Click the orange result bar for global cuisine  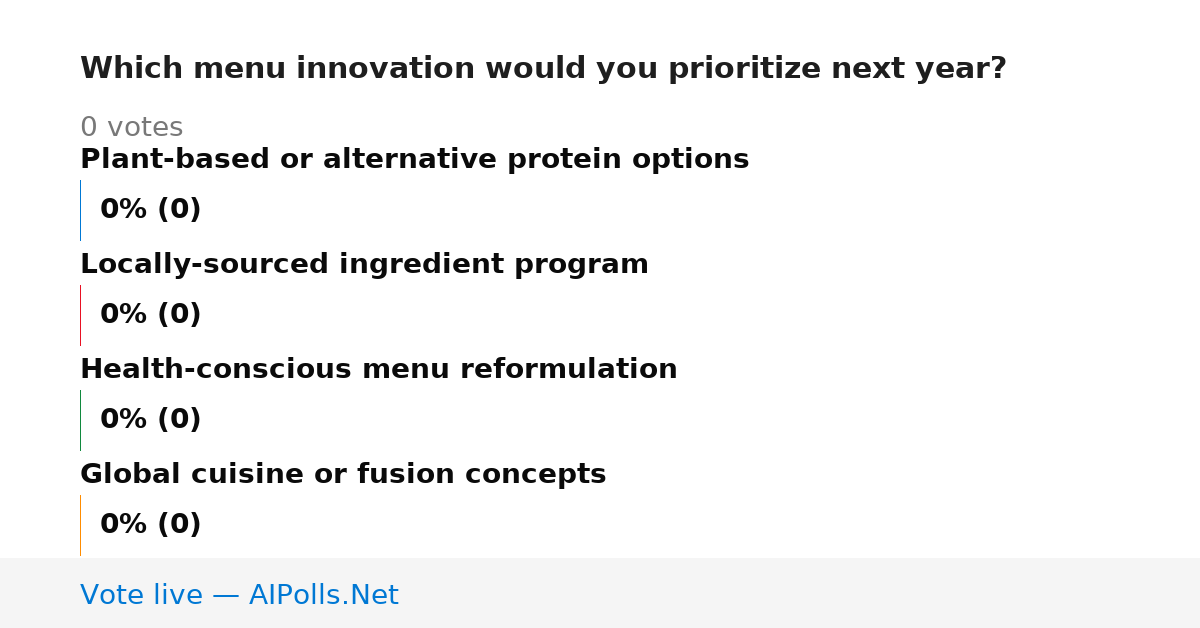(80, 525)
